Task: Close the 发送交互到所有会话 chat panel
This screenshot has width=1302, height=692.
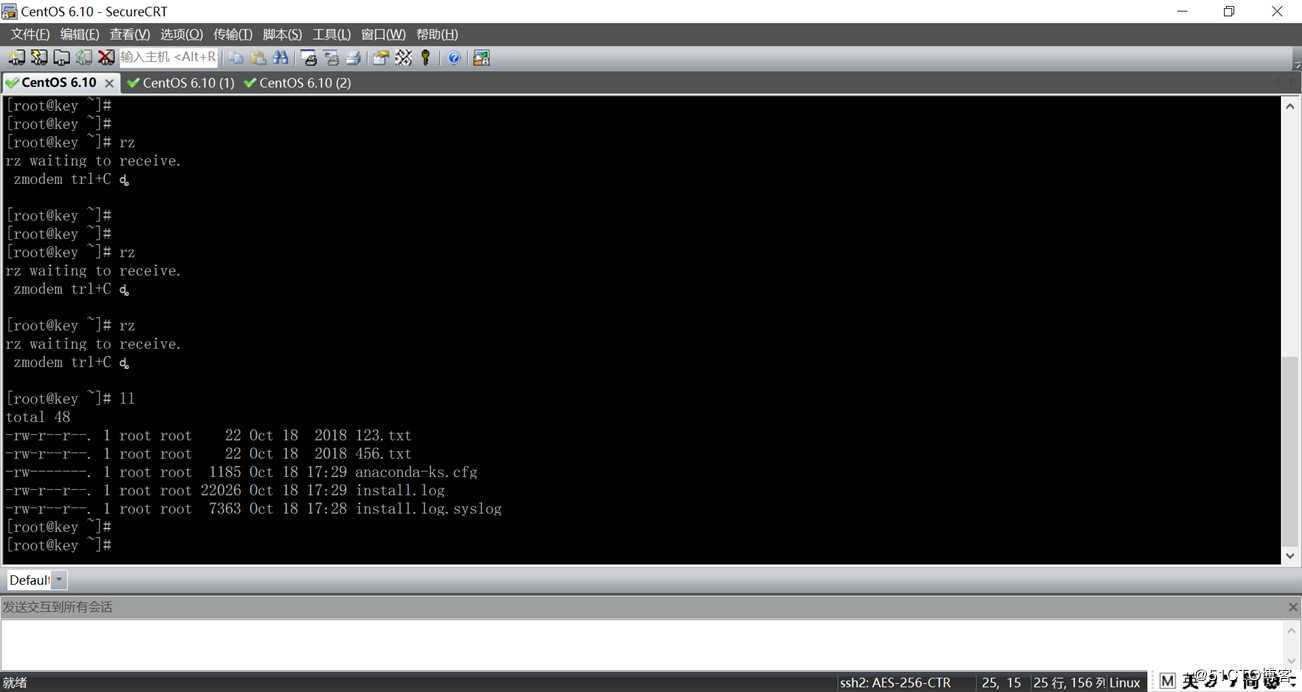Action: point(1292,607)
